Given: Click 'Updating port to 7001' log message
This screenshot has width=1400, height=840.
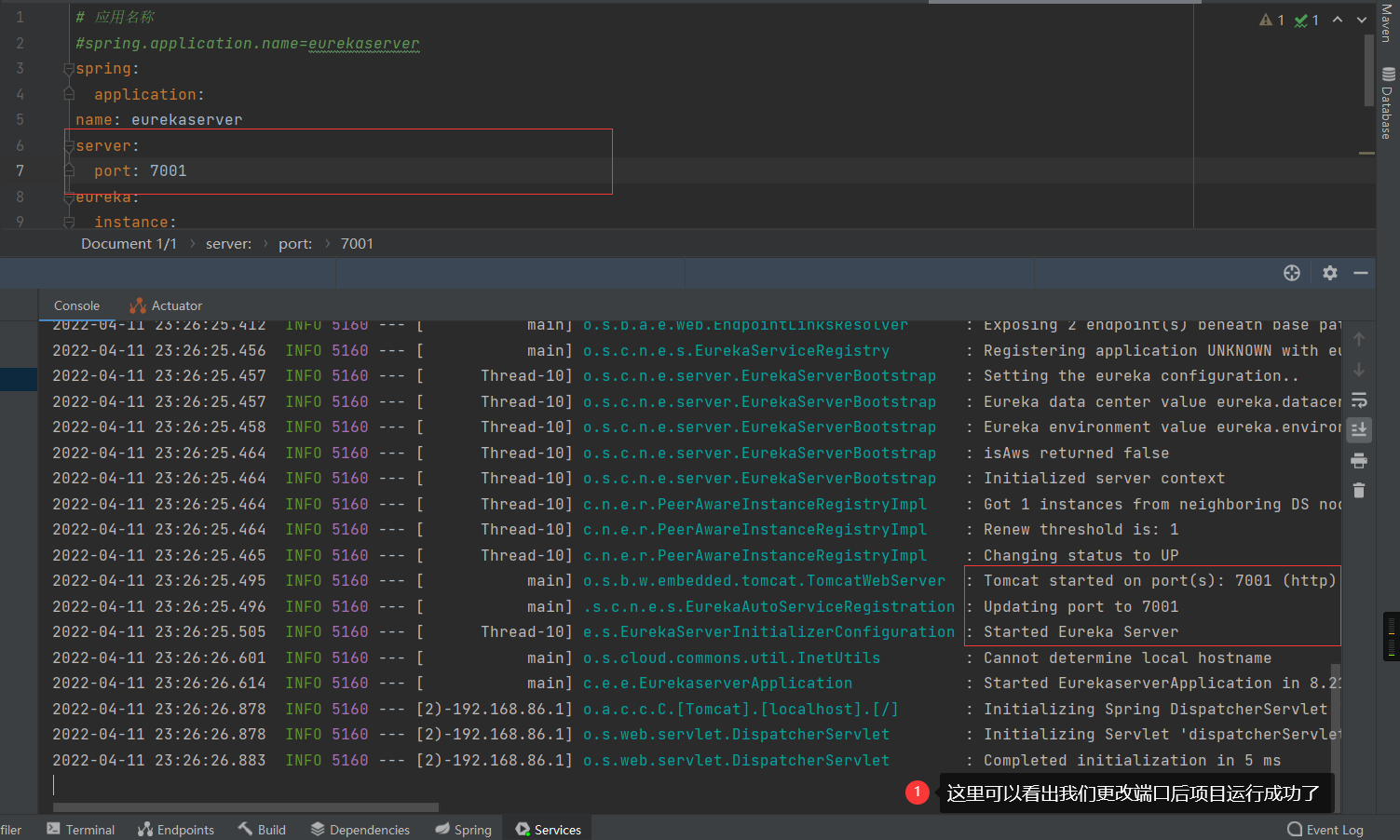Looking at the screenshot, I should pos(1081,606).
